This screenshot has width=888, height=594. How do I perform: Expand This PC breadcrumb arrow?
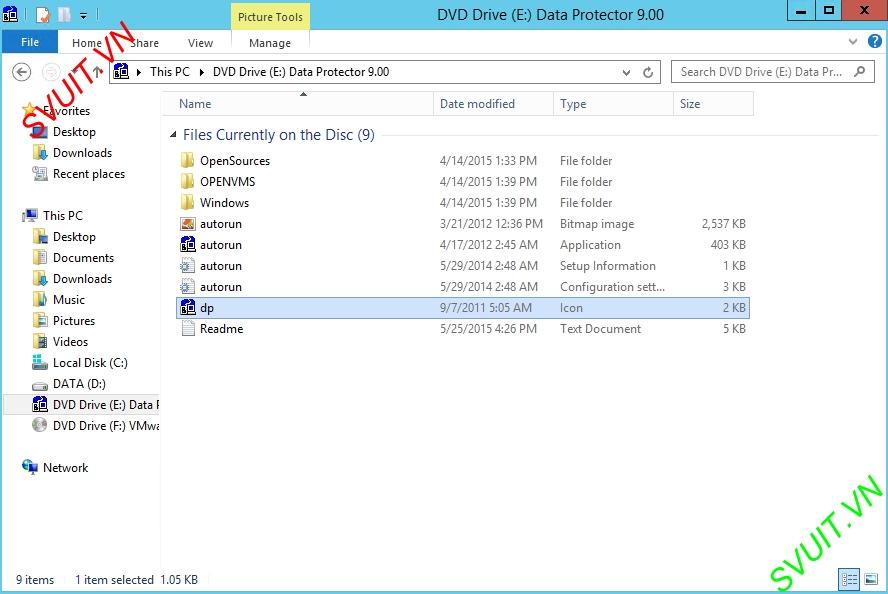(x=201, y=72)
